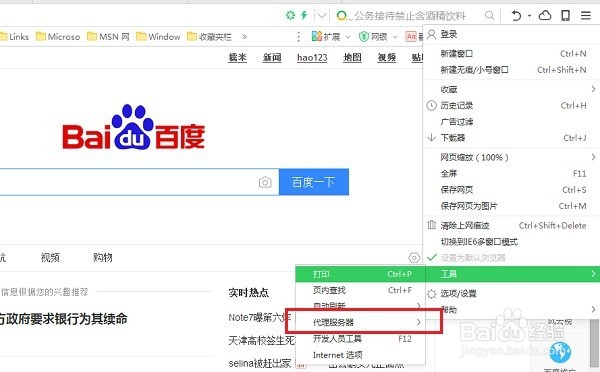Click the Baidu logo

(x=134, y=127)
